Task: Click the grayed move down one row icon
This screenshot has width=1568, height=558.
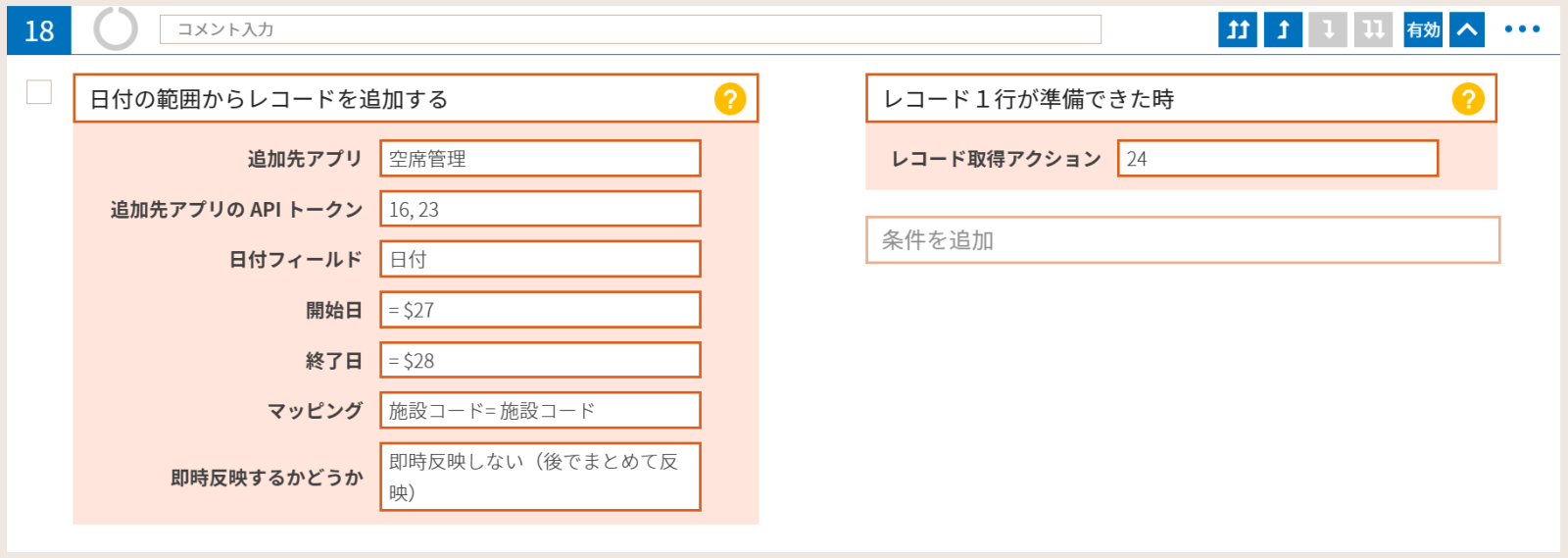Action: (1328, 29)
